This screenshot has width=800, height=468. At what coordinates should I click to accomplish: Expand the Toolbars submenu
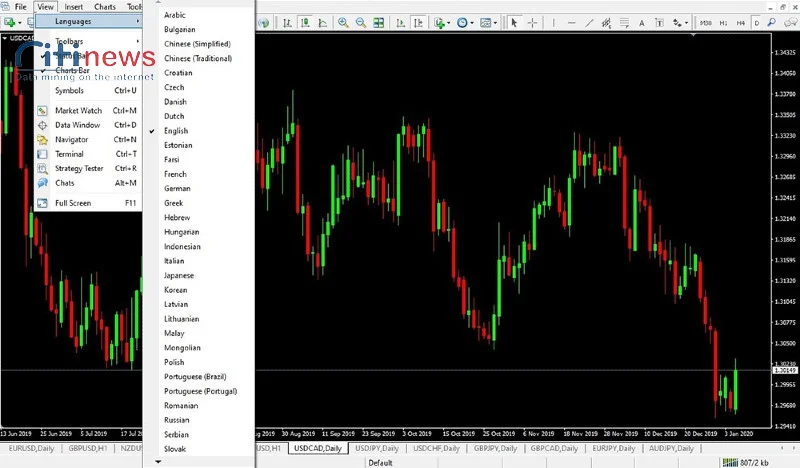88,41
